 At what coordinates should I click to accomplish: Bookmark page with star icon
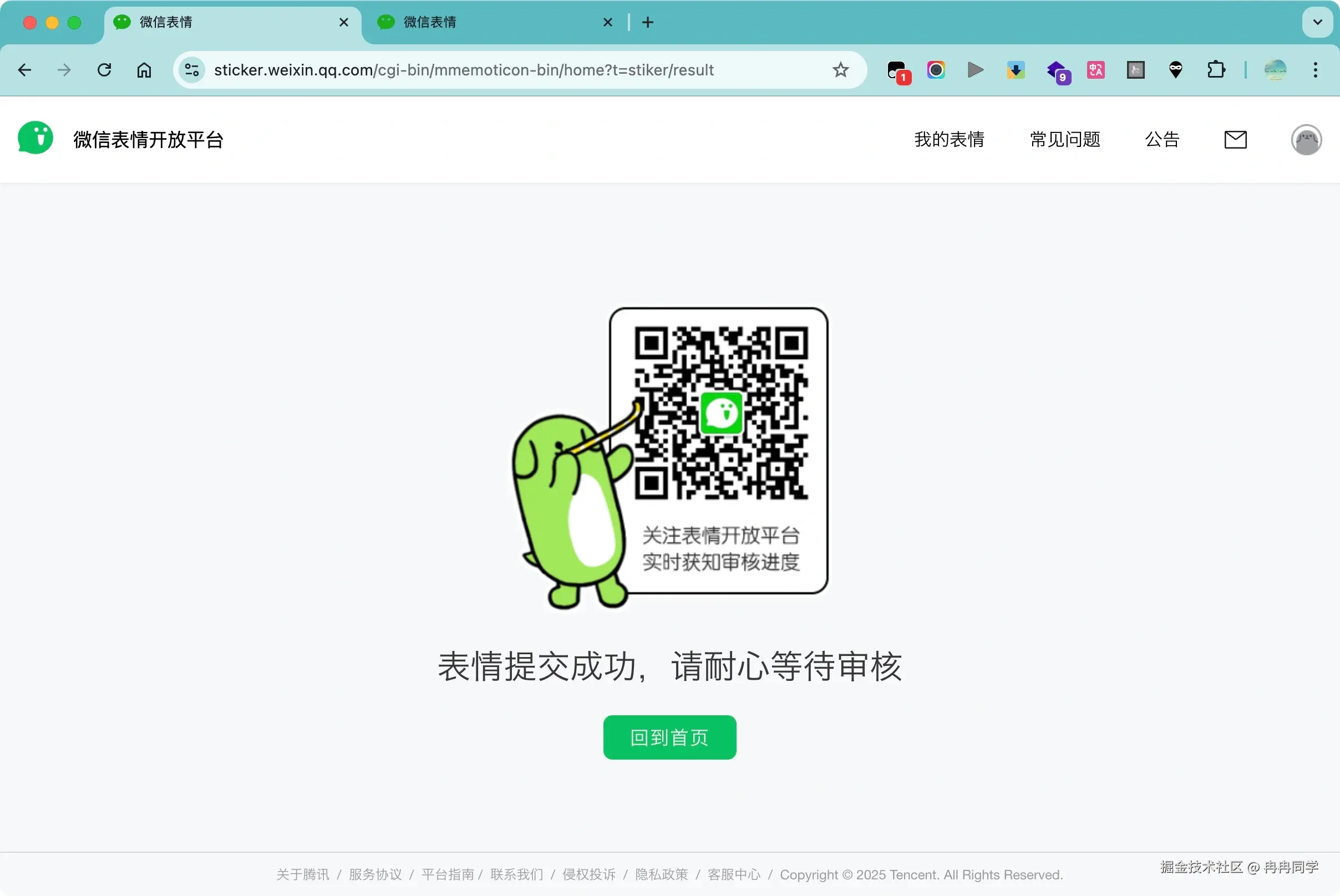(840, 70)
